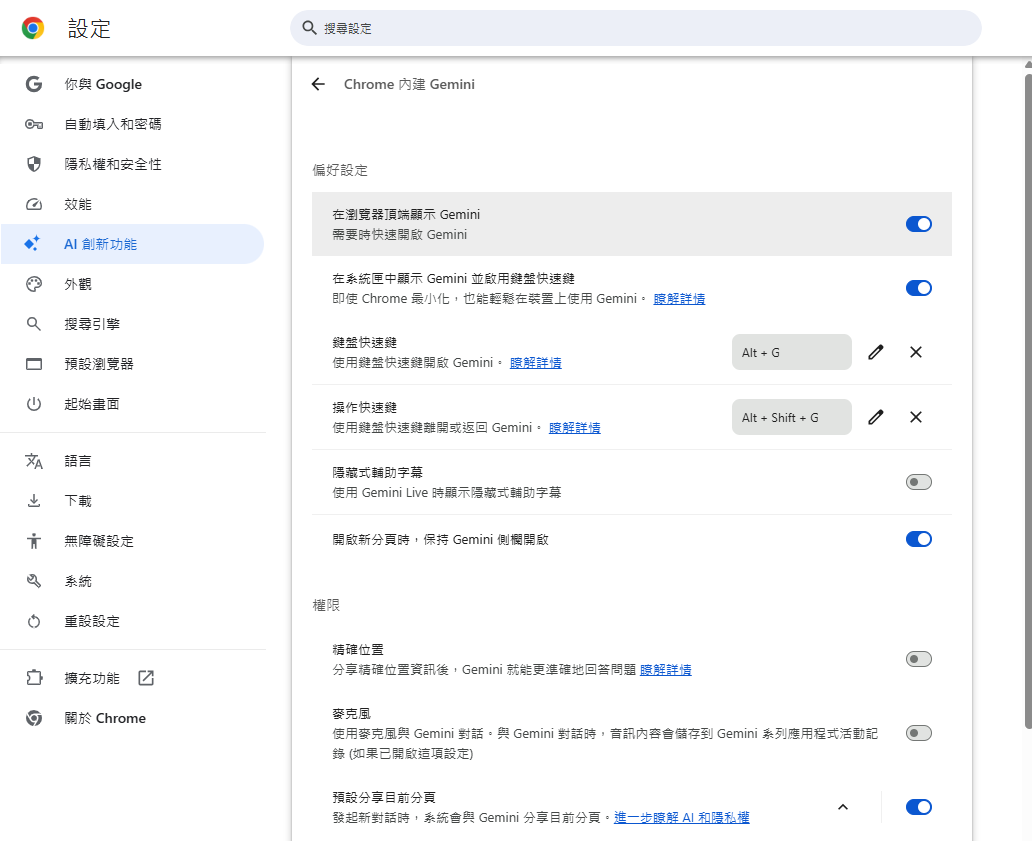
Task: Click the translate icon for 語言
Action: [x=34, y=461]
